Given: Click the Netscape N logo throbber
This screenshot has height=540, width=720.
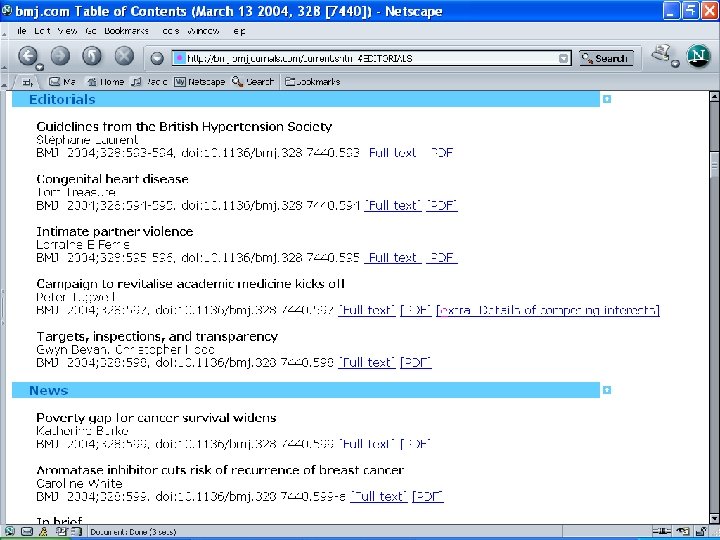Looking at the screenshot, I should click(x=698, y=56).
